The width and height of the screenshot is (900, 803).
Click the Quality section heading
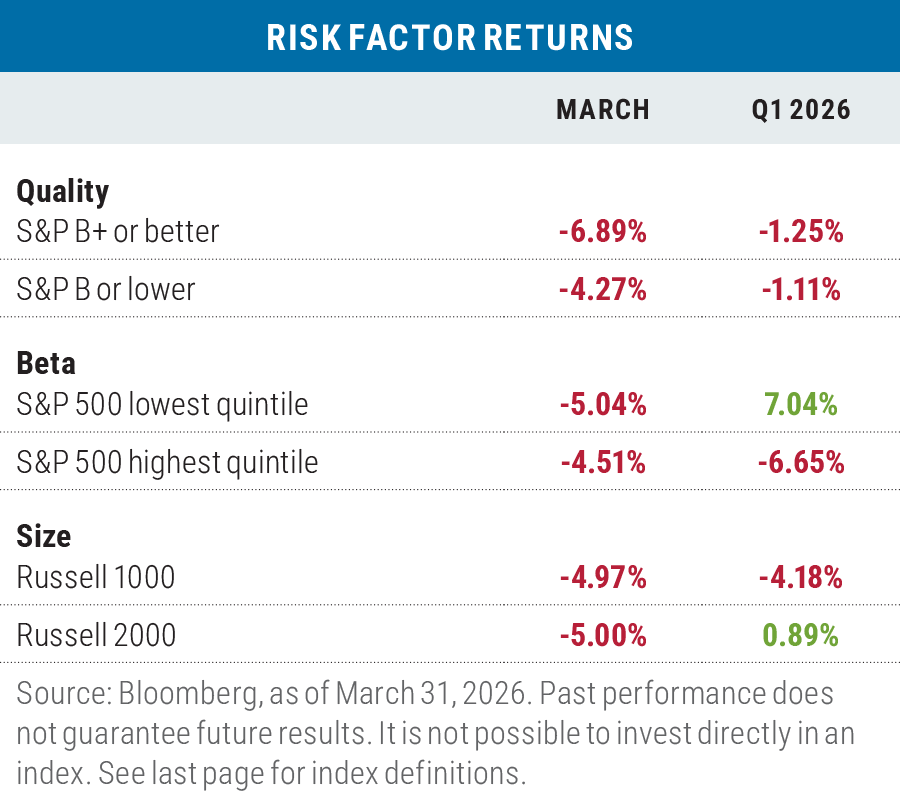click(63, 190)
